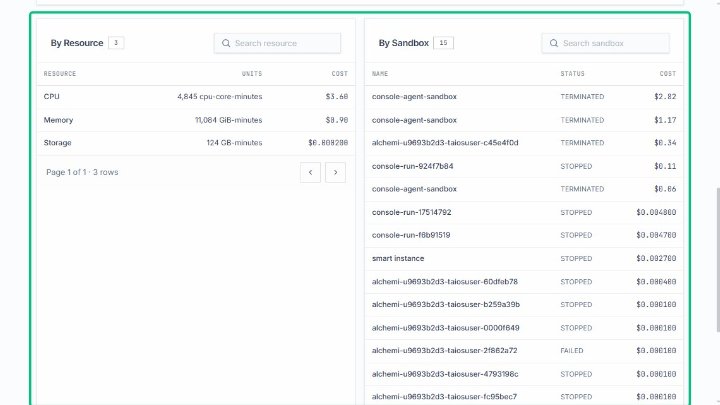Click the cost of taiosuser-c45e4f0d
Screen dimensions: 720x405
[665, 143]
